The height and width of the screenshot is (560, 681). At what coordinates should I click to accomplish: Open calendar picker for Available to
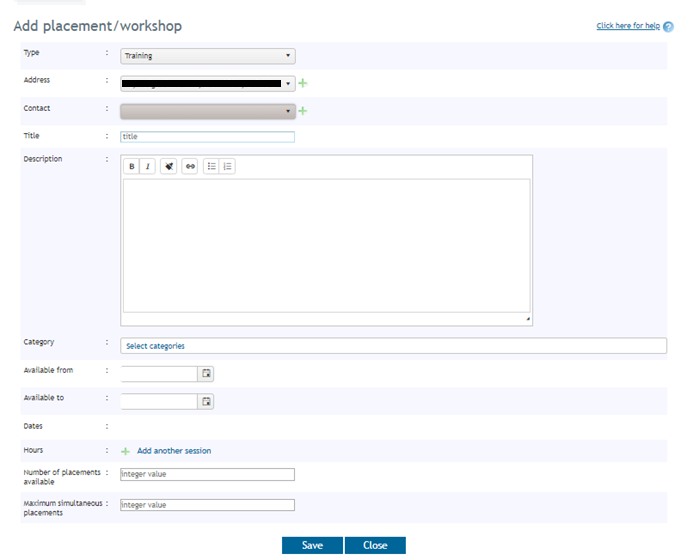206,401
